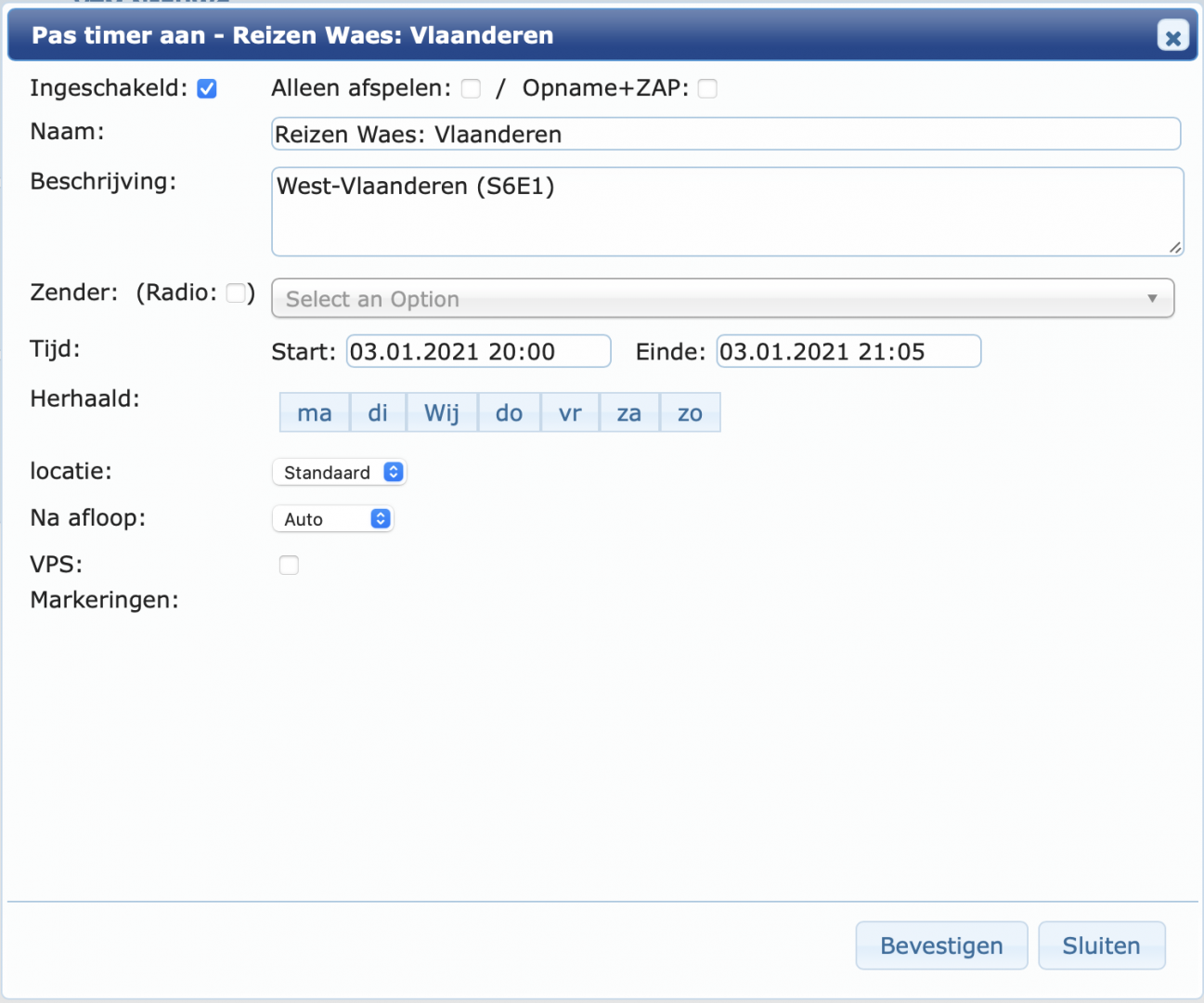Enable the Alleen afspelen checkbox
Screen dimensions: 1204x1003
(471, 88)
